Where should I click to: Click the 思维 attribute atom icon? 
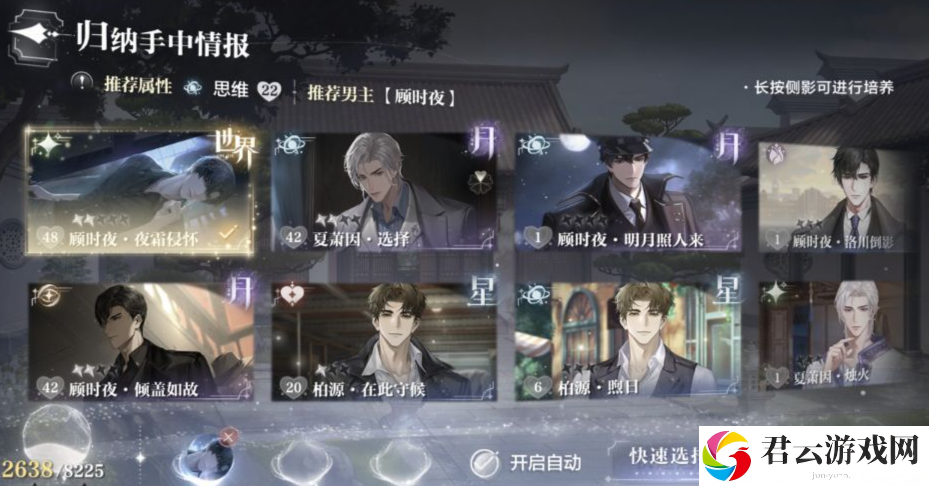click(x=193, y=88)
